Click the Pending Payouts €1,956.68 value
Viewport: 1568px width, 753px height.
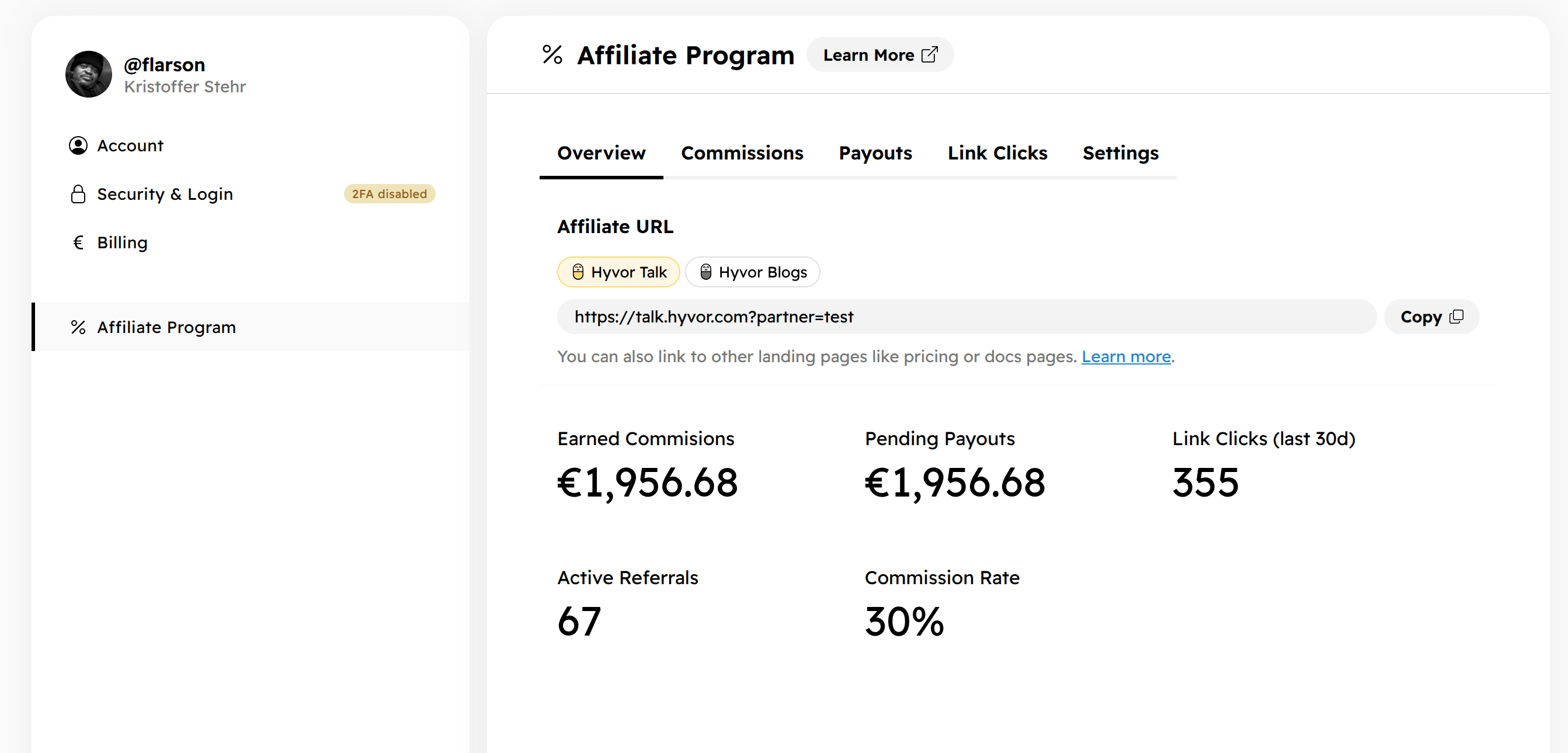[x=955, y=483]
